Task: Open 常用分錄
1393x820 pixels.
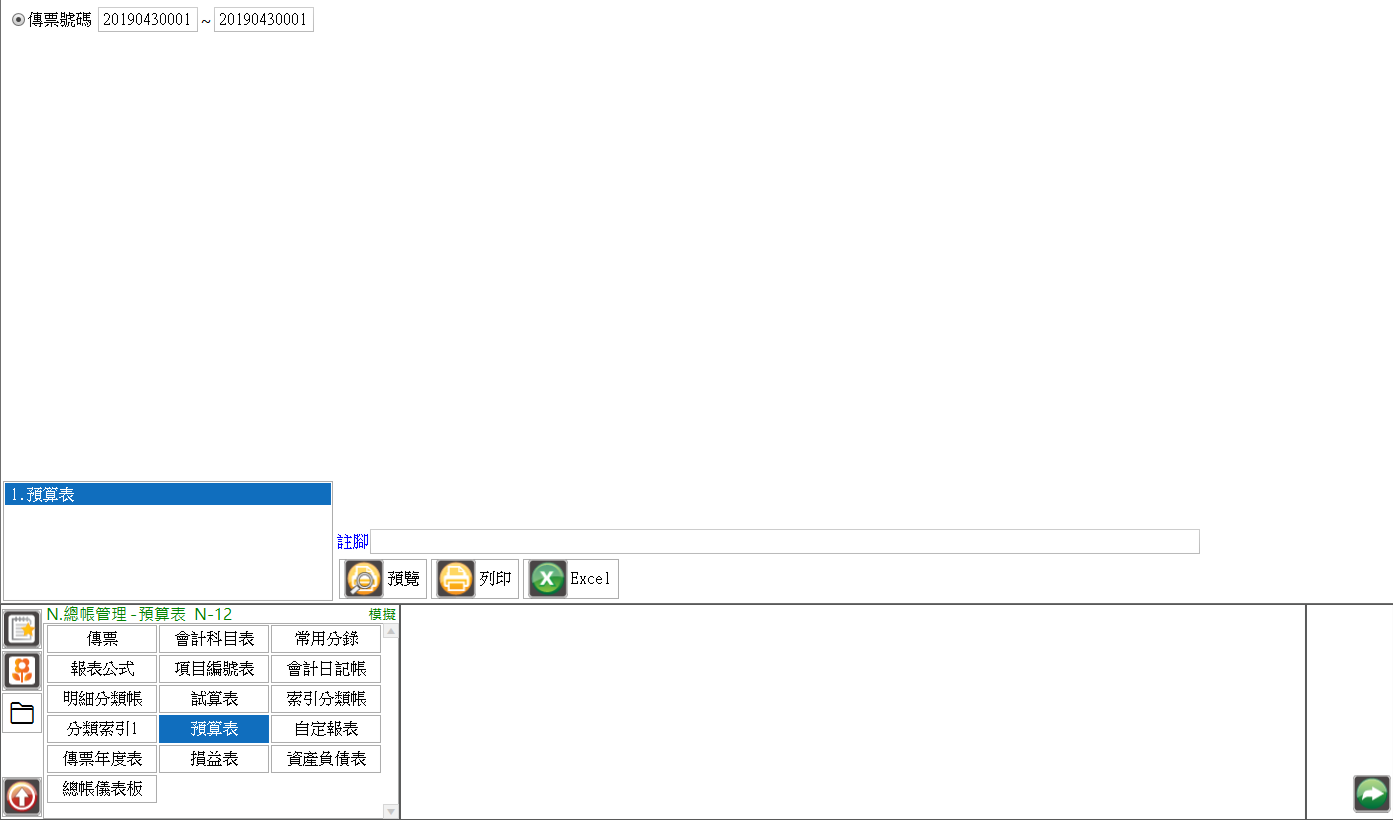Action: click(326, 639)
